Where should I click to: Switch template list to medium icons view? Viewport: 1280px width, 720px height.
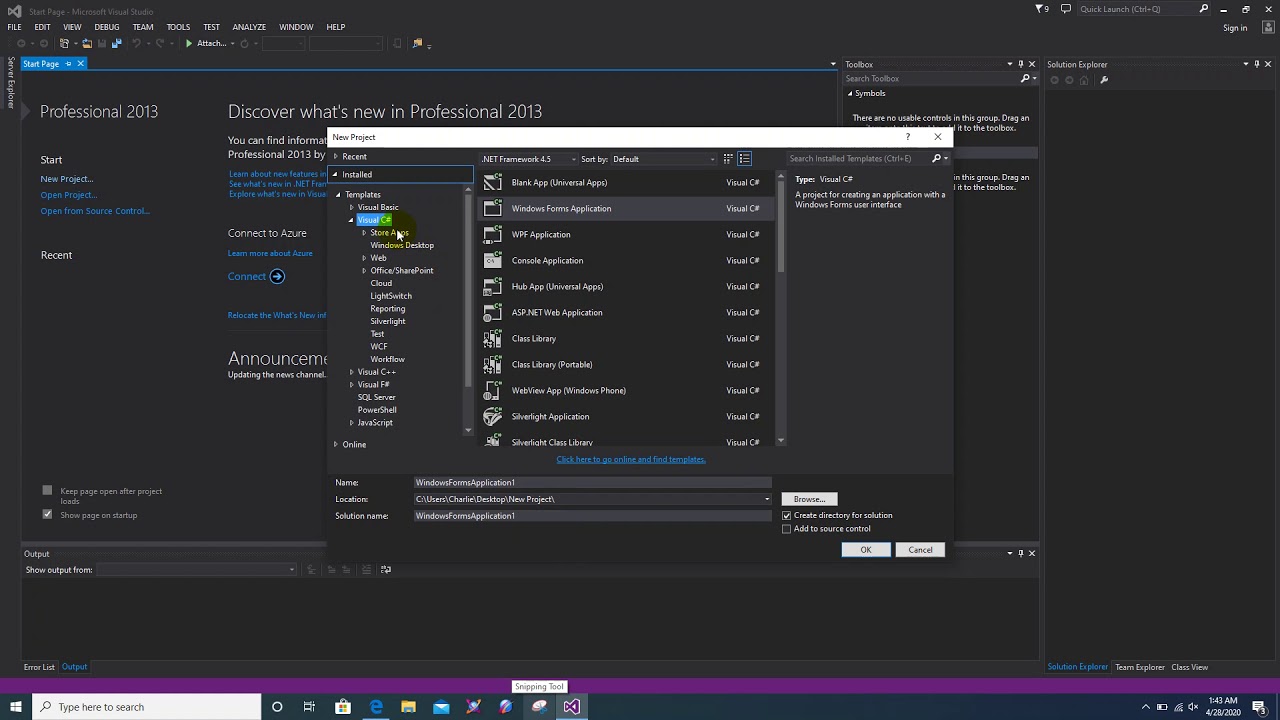click(744, 159)
